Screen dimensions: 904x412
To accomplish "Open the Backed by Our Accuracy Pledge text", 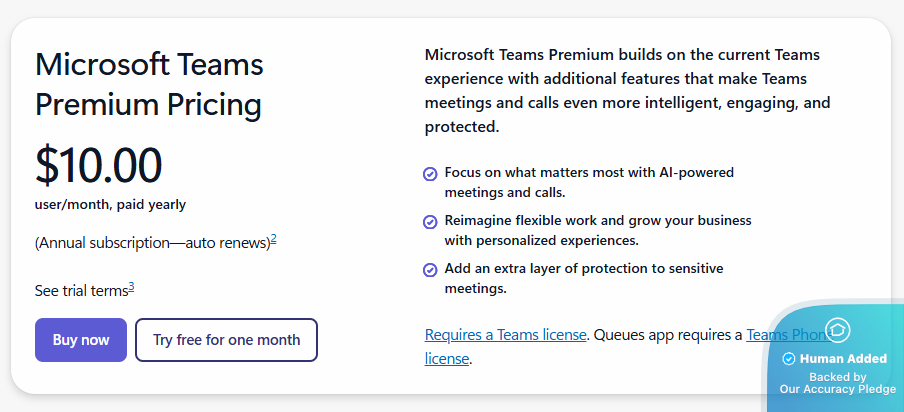I will [838, 383].
